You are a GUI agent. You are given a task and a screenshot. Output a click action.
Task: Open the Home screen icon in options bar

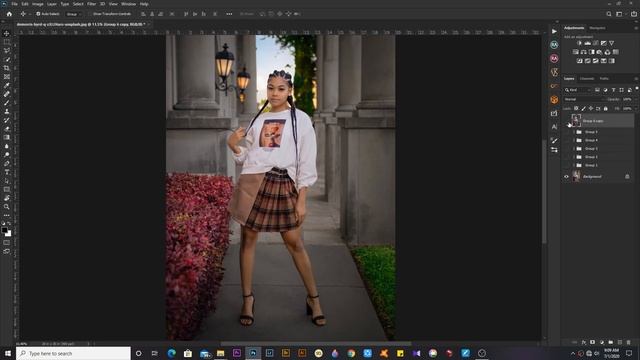pyautogui.click(x=9, y=14)
